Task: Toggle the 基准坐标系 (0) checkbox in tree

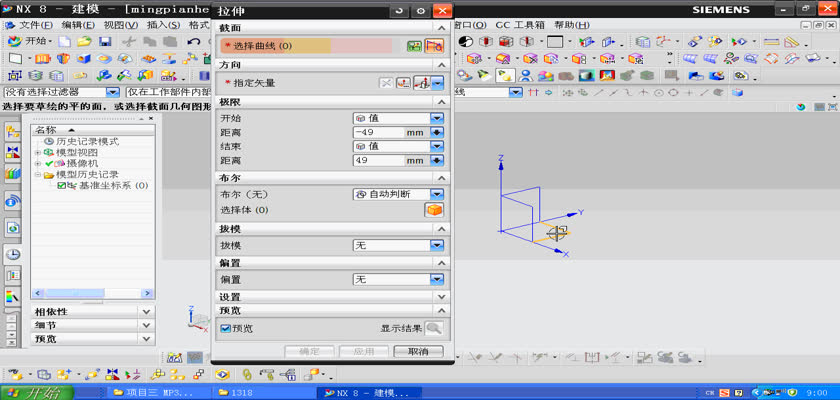Action: [x=62, y=186]
